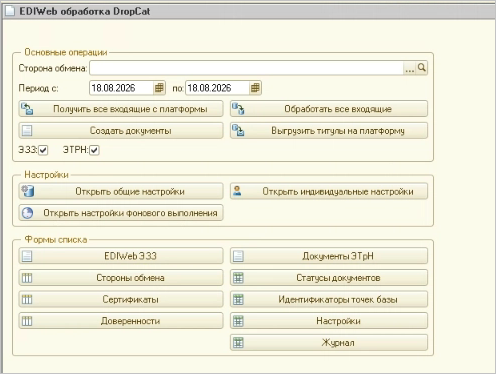Click Обработать все входящие button
The image size is (496, 374).
pyautogui.click(x=329, y=109)
